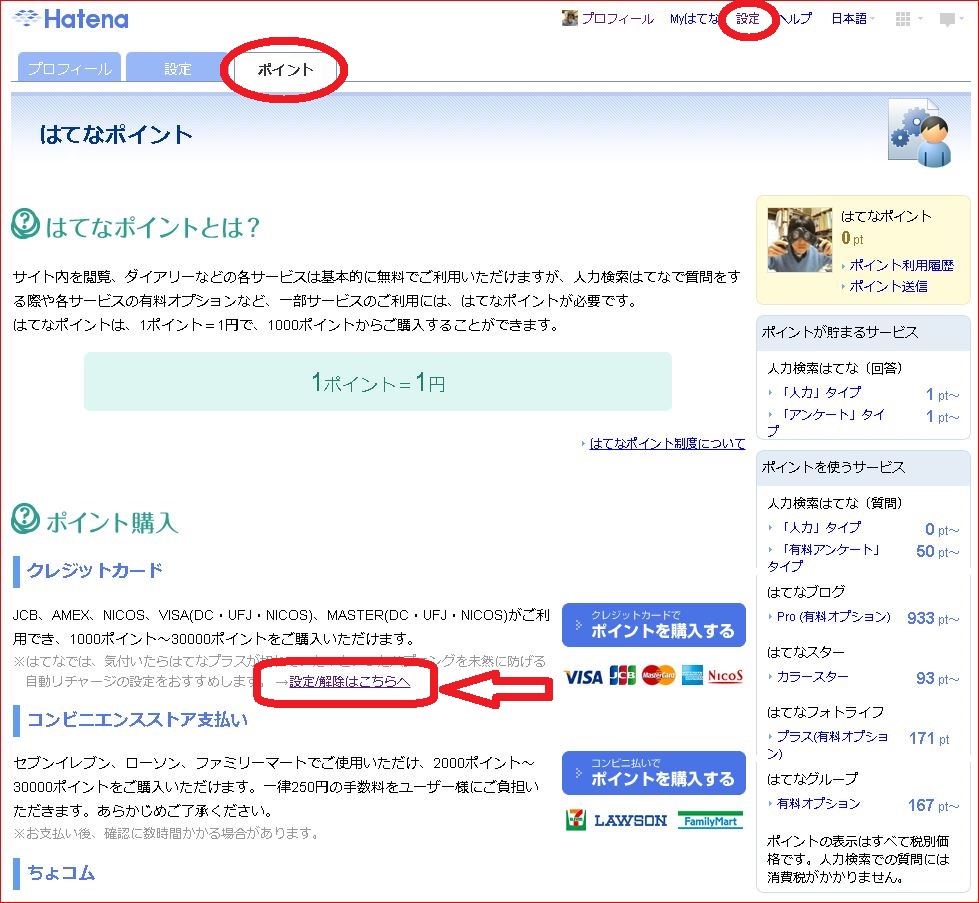Click the FamilyMart logo

coord(710,821)
